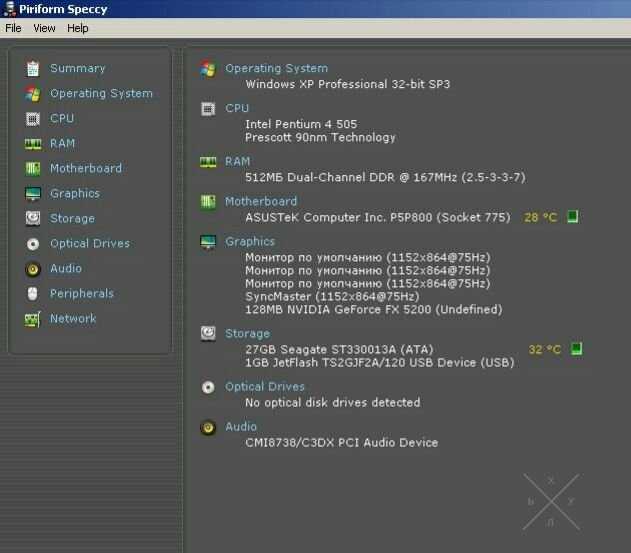
Task: Go to Motherboard section label in sidebar
Action: [86, 168]
